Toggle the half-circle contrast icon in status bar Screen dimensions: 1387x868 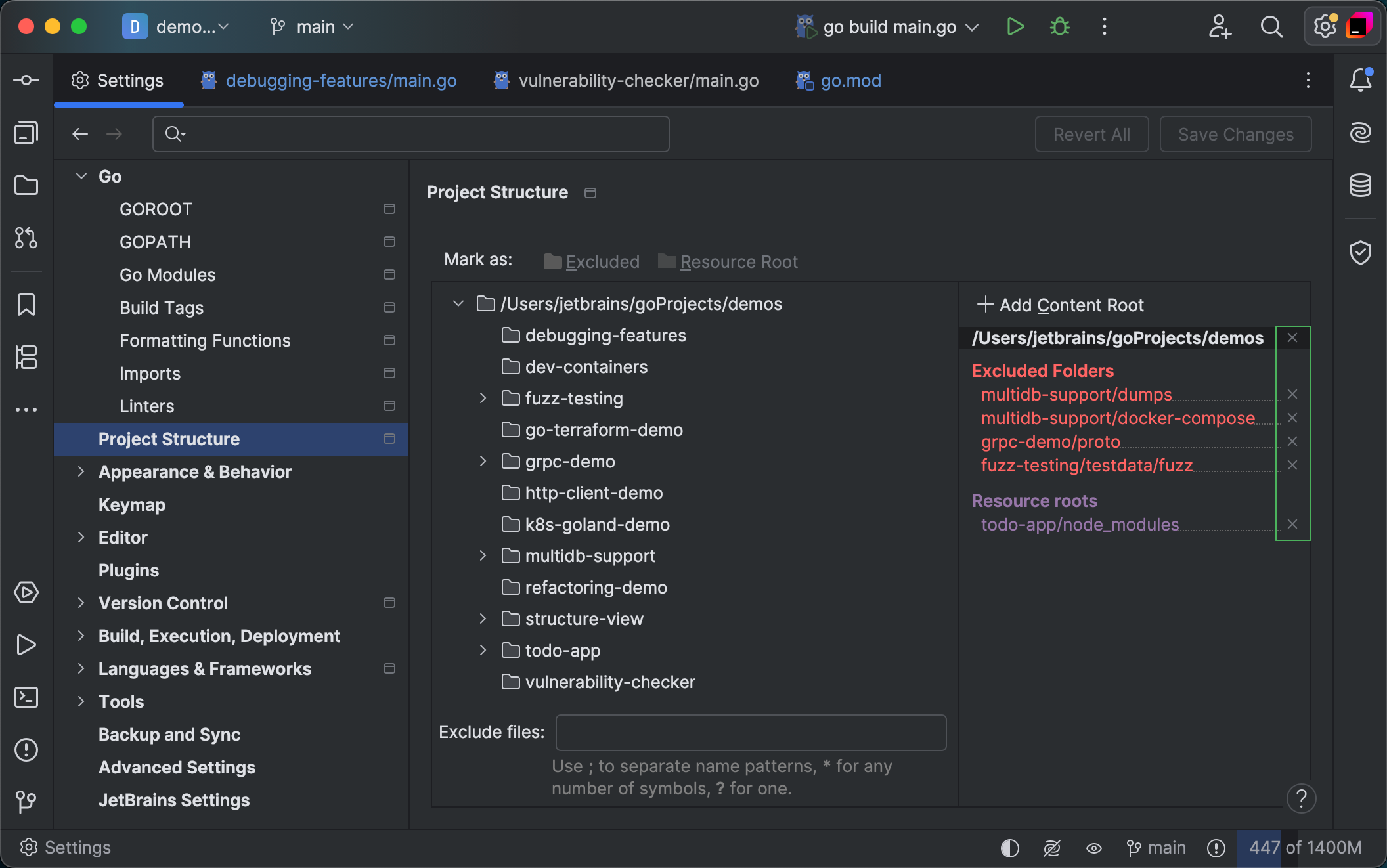[x=1009, y=848]
